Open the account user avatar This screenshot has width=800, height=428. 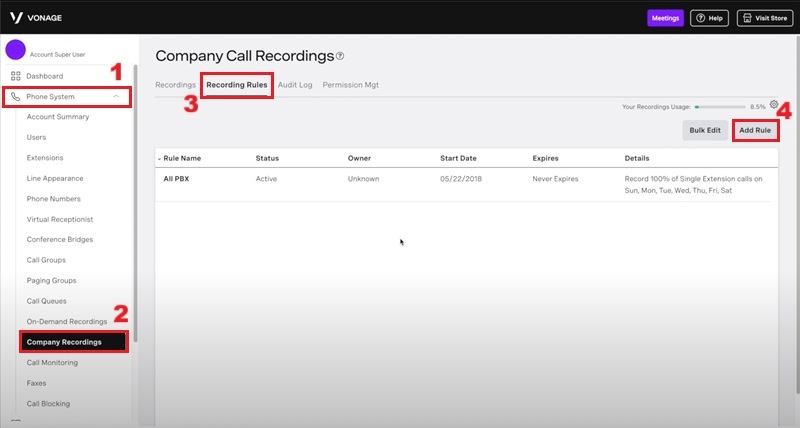point(15,50)
